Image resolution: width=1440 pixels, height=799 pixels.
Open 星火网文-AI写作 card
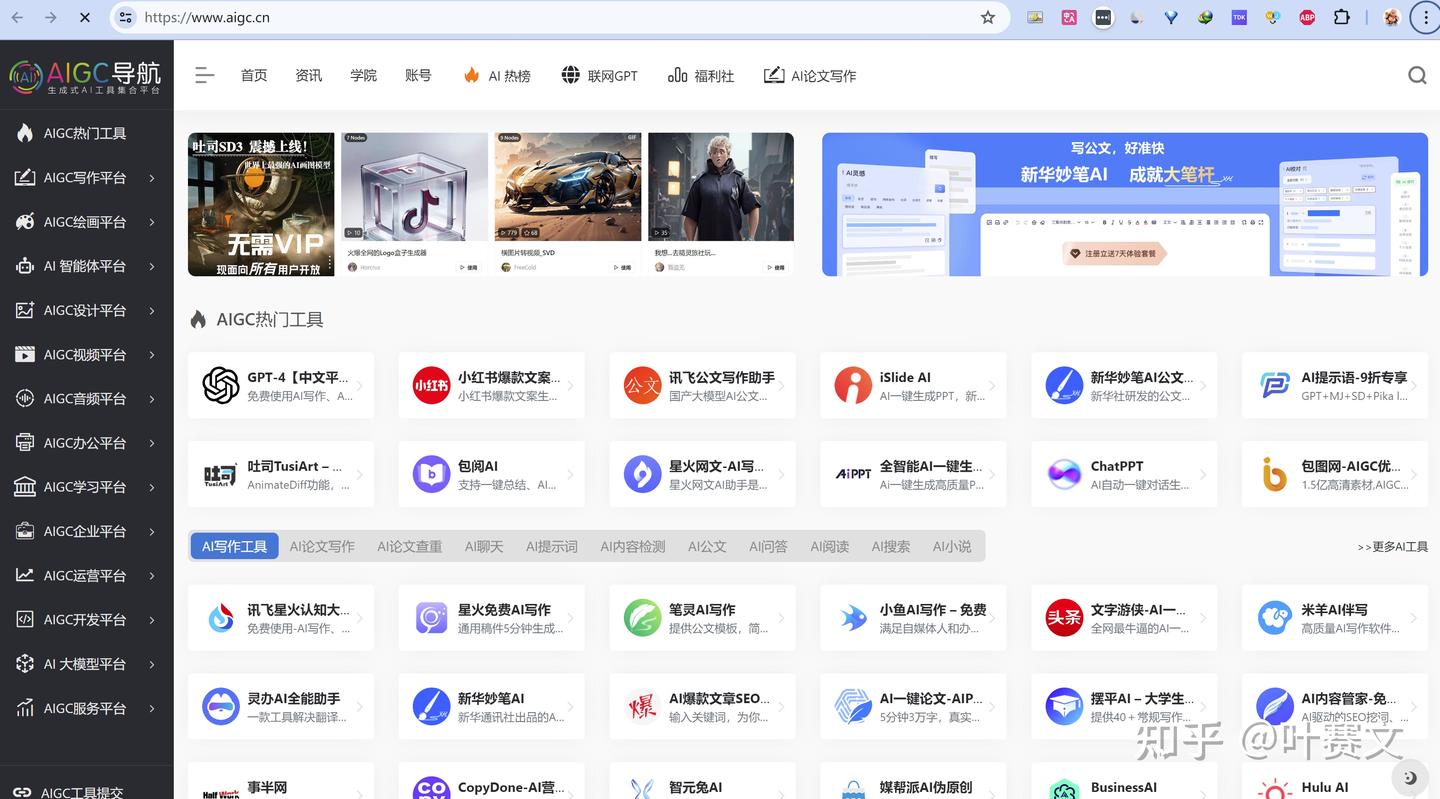coord(702,474)
